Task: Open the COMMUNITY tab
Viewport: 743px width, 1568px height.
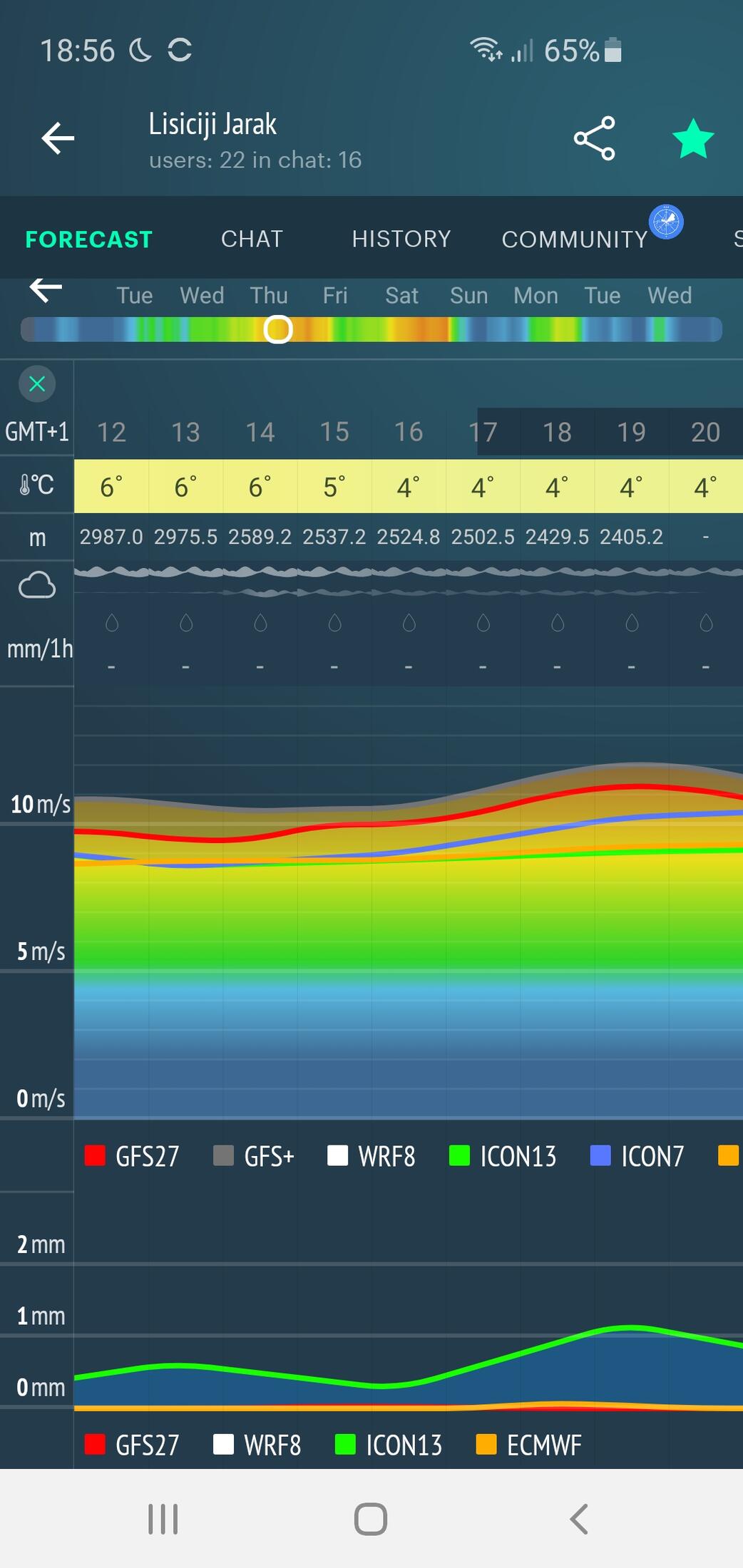Action: tap(575, 239)
